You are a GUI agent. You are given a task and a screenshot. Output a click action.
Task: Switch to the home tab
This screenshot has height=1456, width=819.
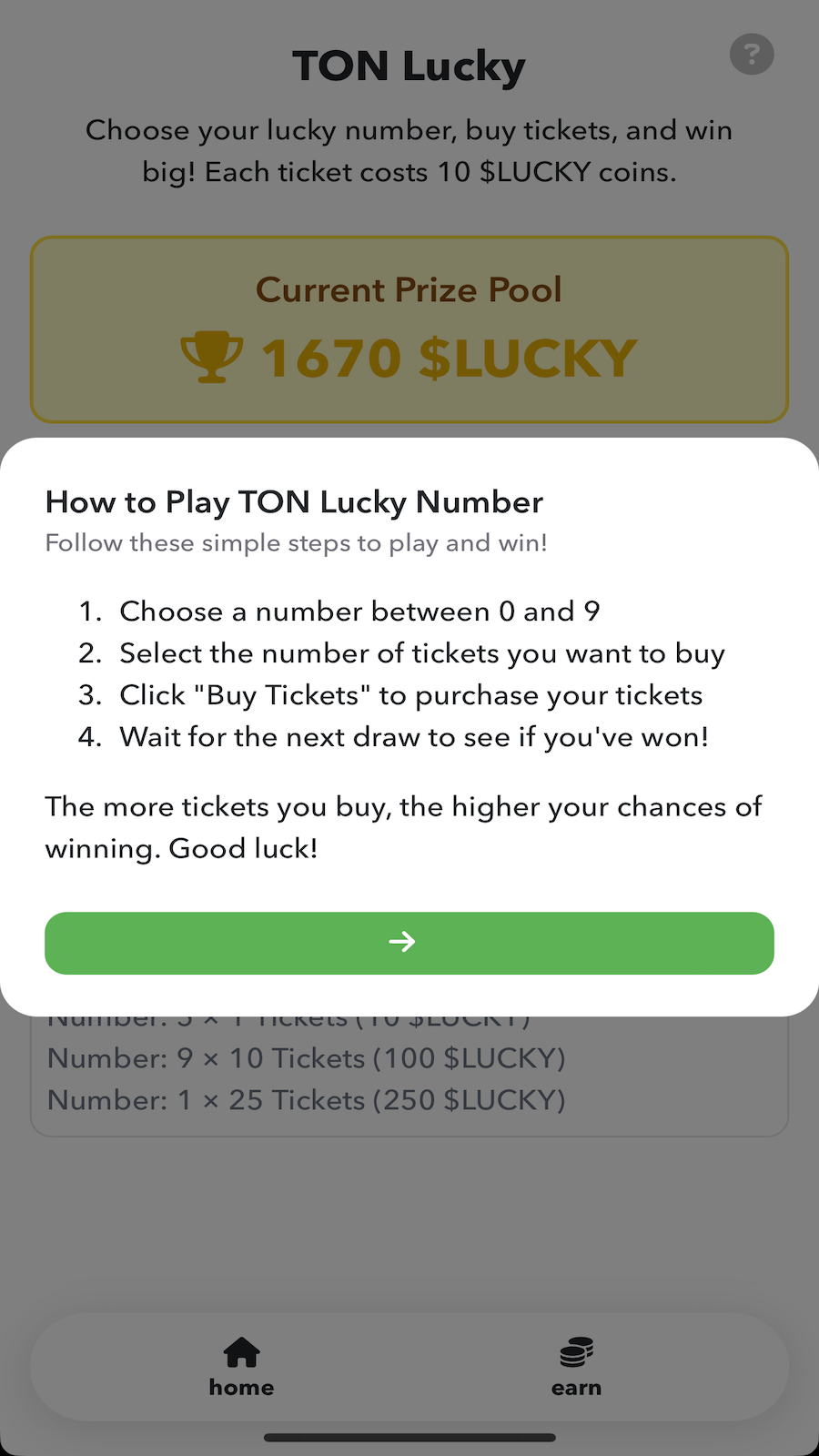240,1365
